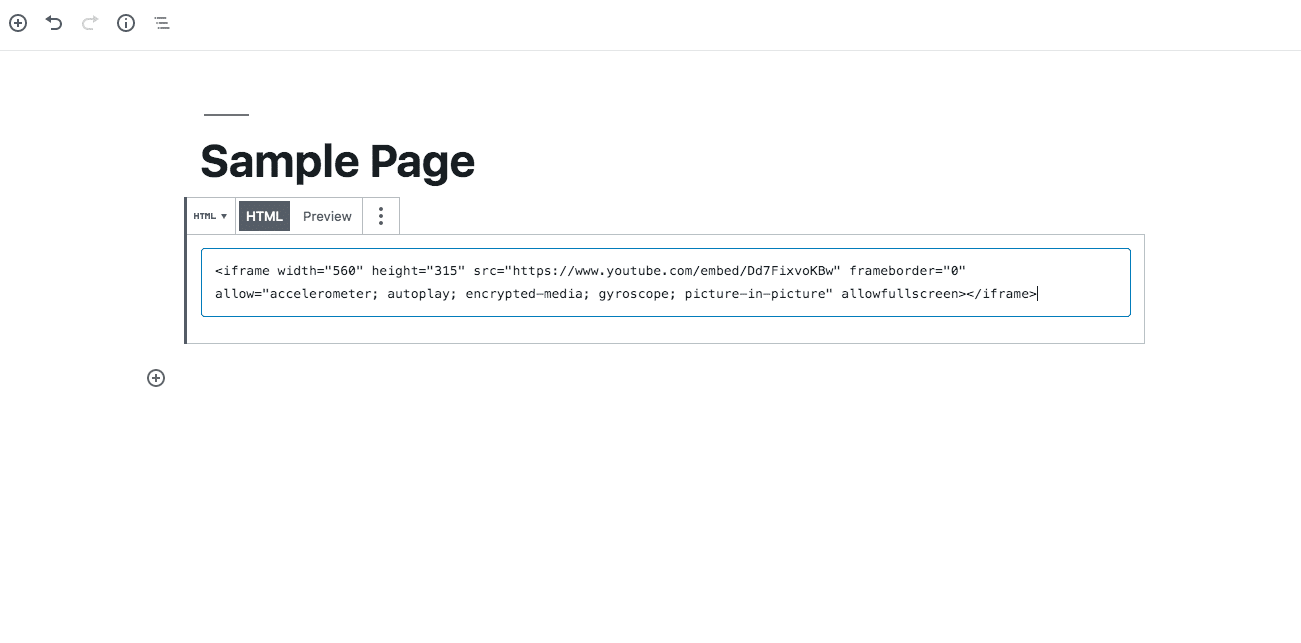Click the divider line above the page title

point(225,114)
